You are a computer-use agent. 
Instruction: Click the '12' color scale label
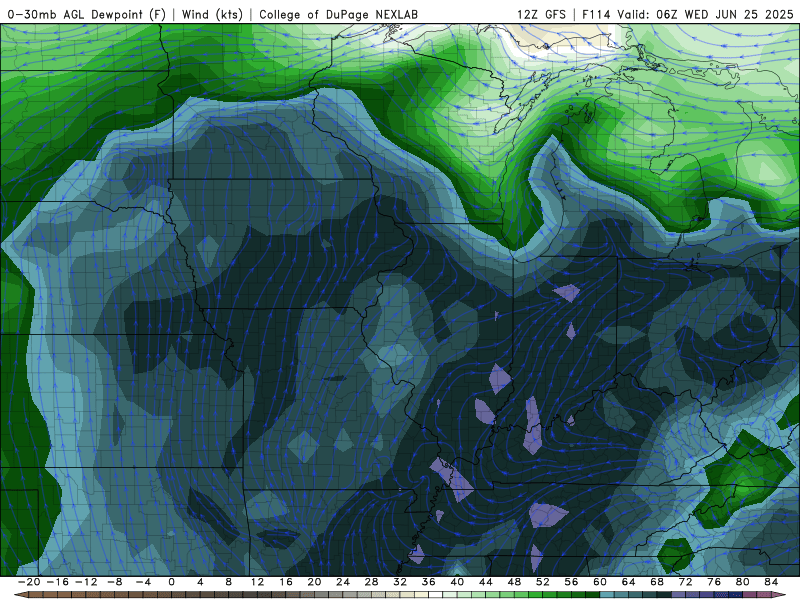pyautogui.click(x=257, y=582)
